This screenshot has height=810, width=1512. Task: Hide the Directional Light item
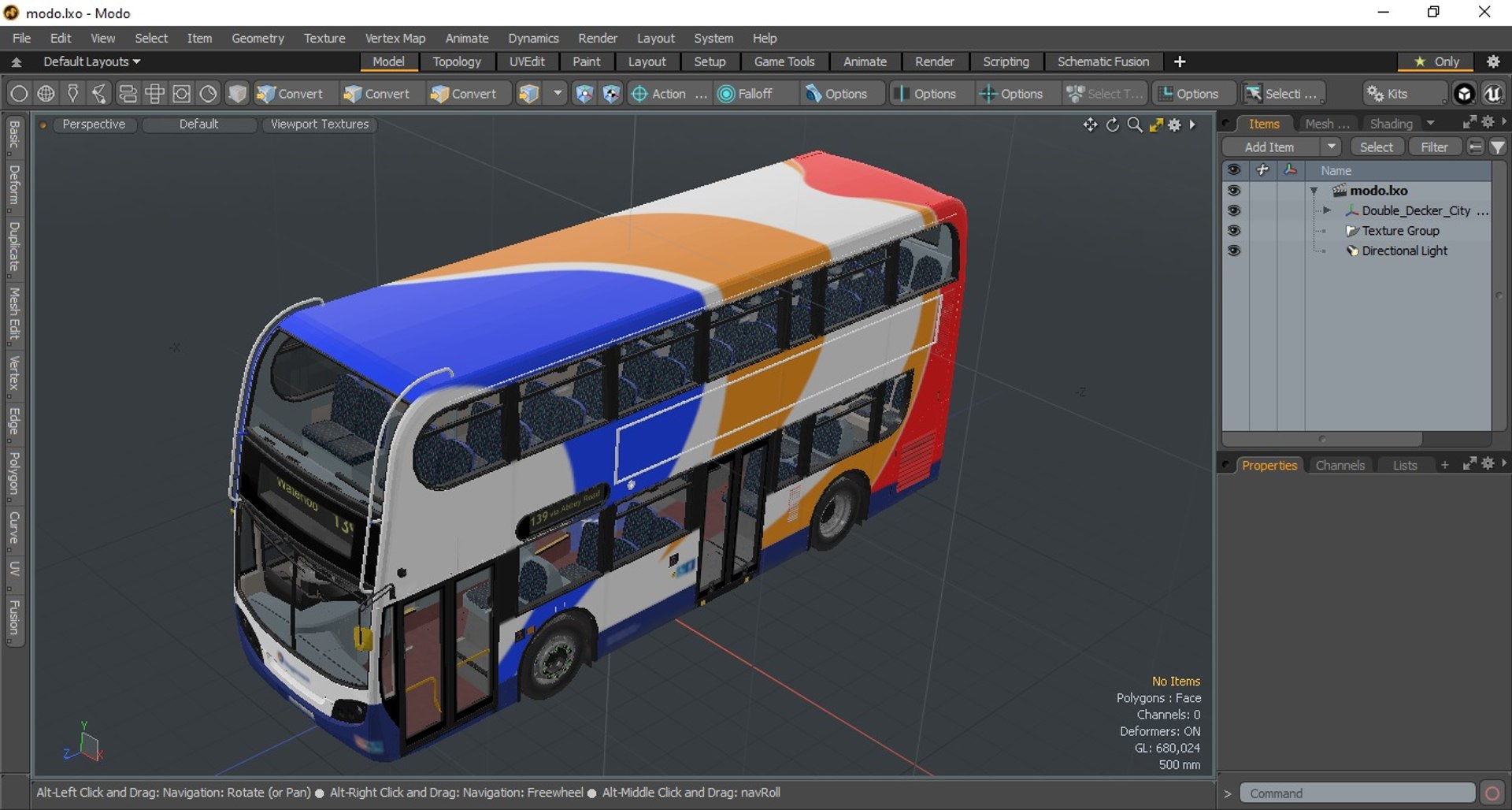(x=1234, y=251)
